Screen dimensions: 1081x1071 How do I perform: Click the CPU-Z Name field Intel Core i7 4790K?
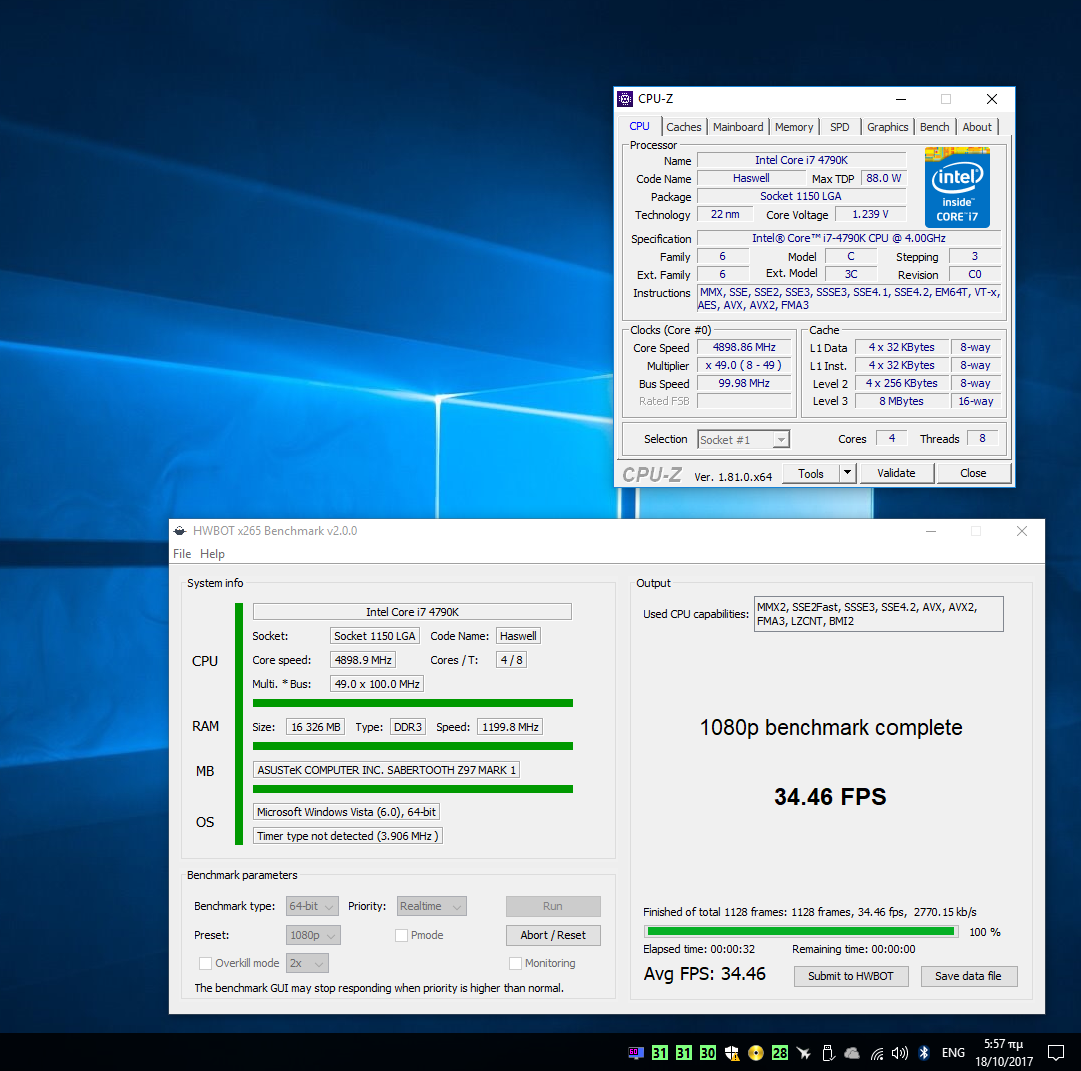(801, 160)
